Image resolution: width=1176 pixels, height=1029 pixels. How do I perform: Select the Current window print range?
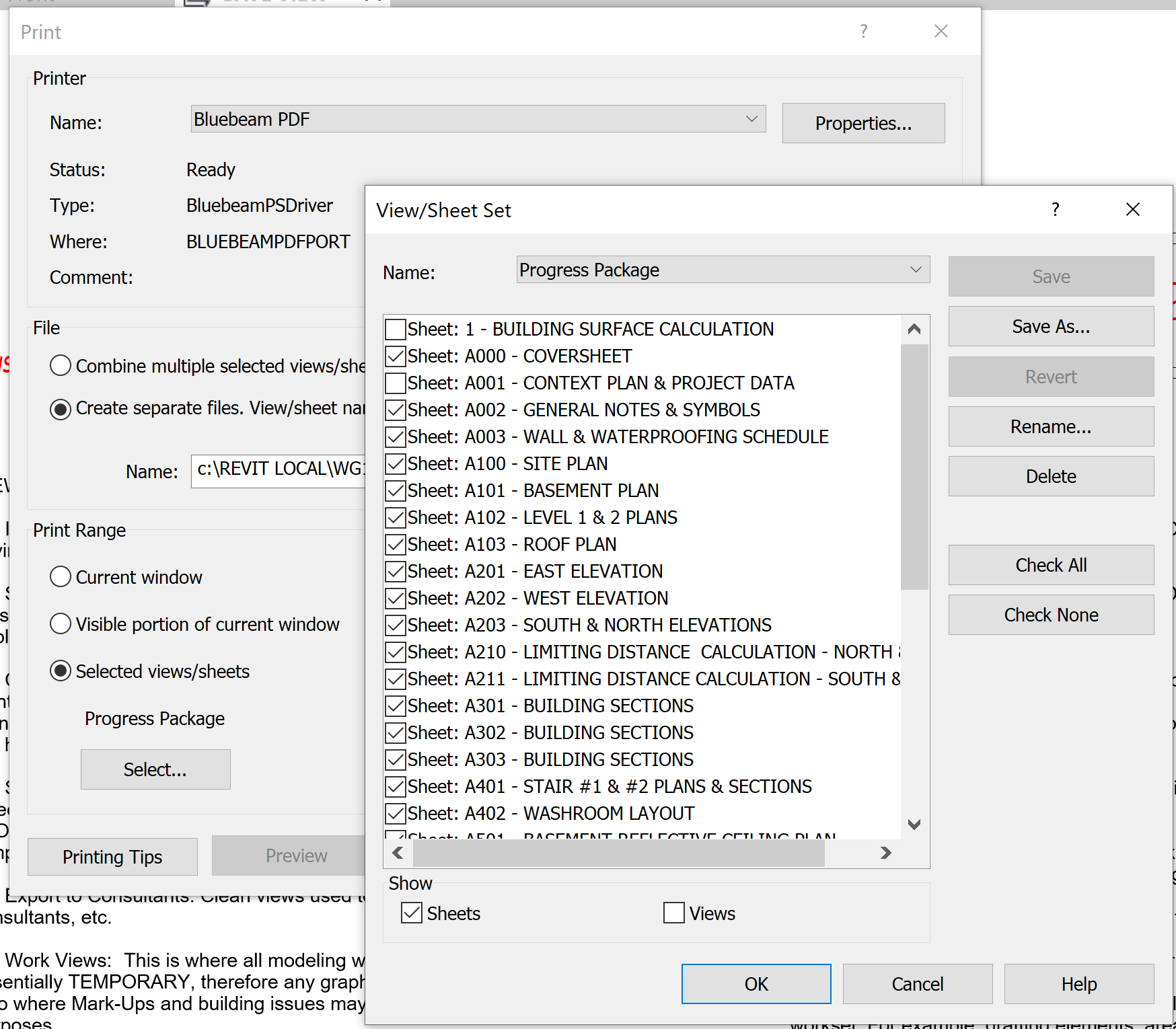click(x=60, y=576)
